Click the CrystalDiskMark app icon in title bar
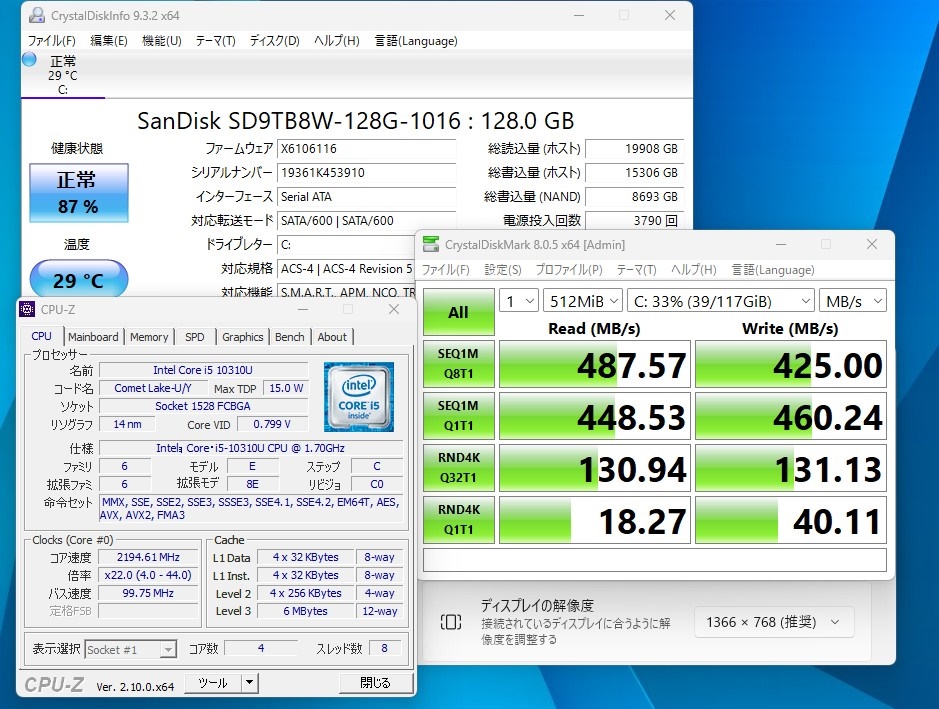This screenshot has height=709, width=939. pyautogui.click(x=431, y=244)
